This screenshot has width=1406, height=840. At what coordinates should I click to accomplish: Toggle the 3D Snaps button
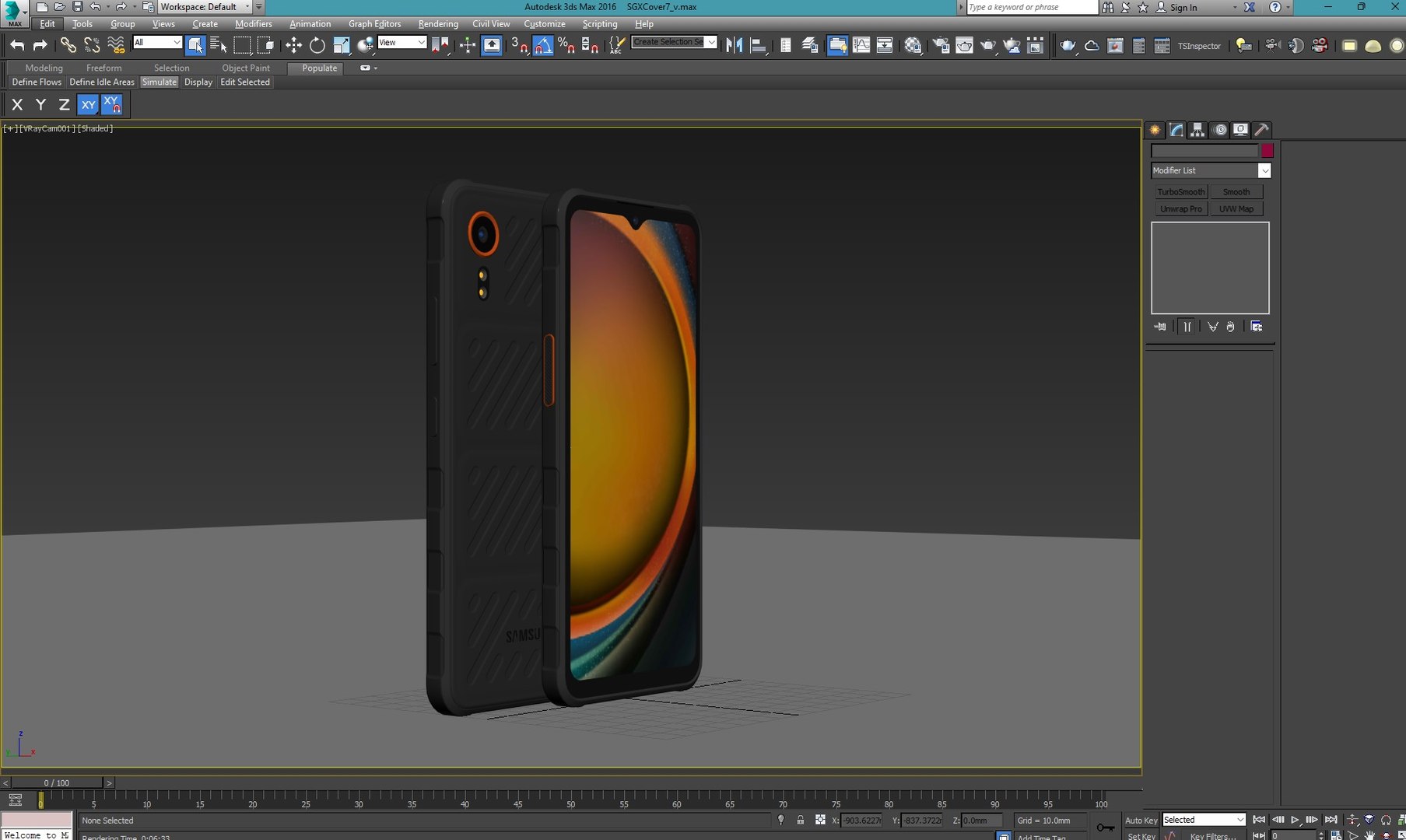click(x=519, y=45)
